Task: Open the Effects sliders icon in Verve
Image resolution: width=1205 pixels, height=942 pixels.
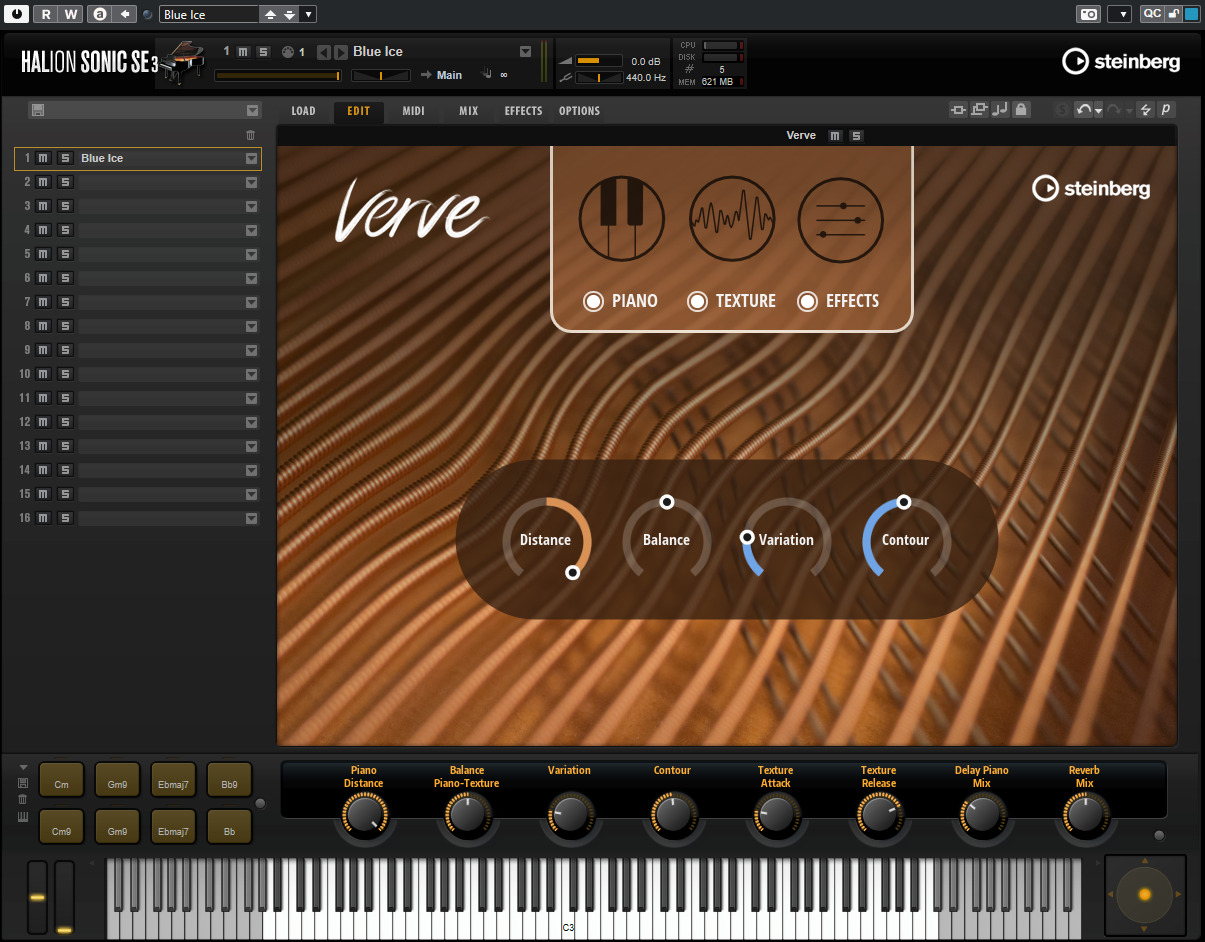Action: 840,219
